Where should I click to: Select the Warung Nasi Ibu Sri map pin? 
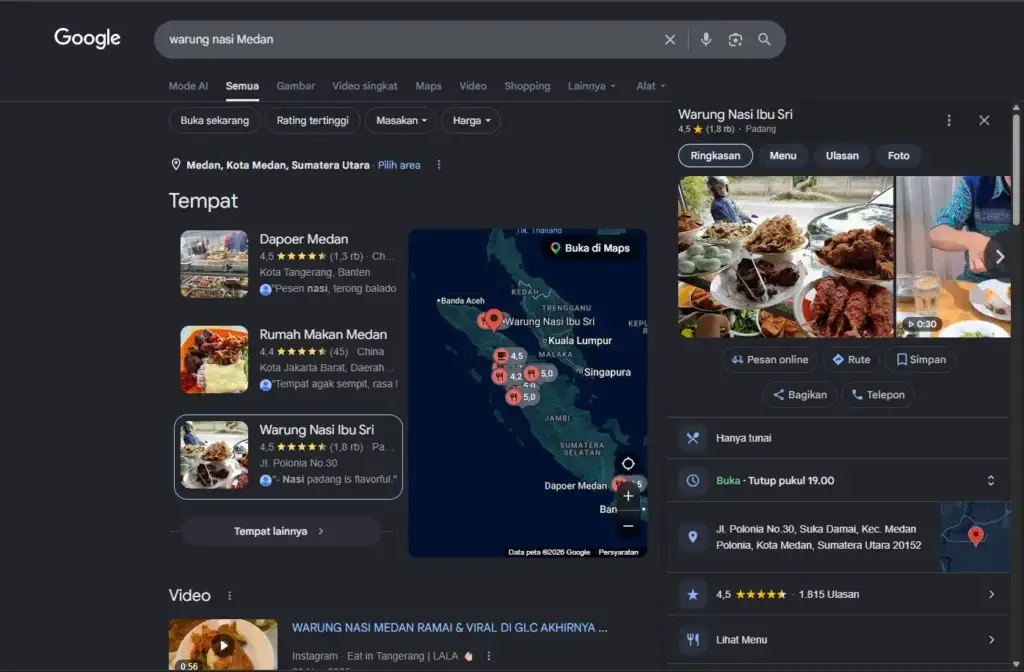click(494, 320)
